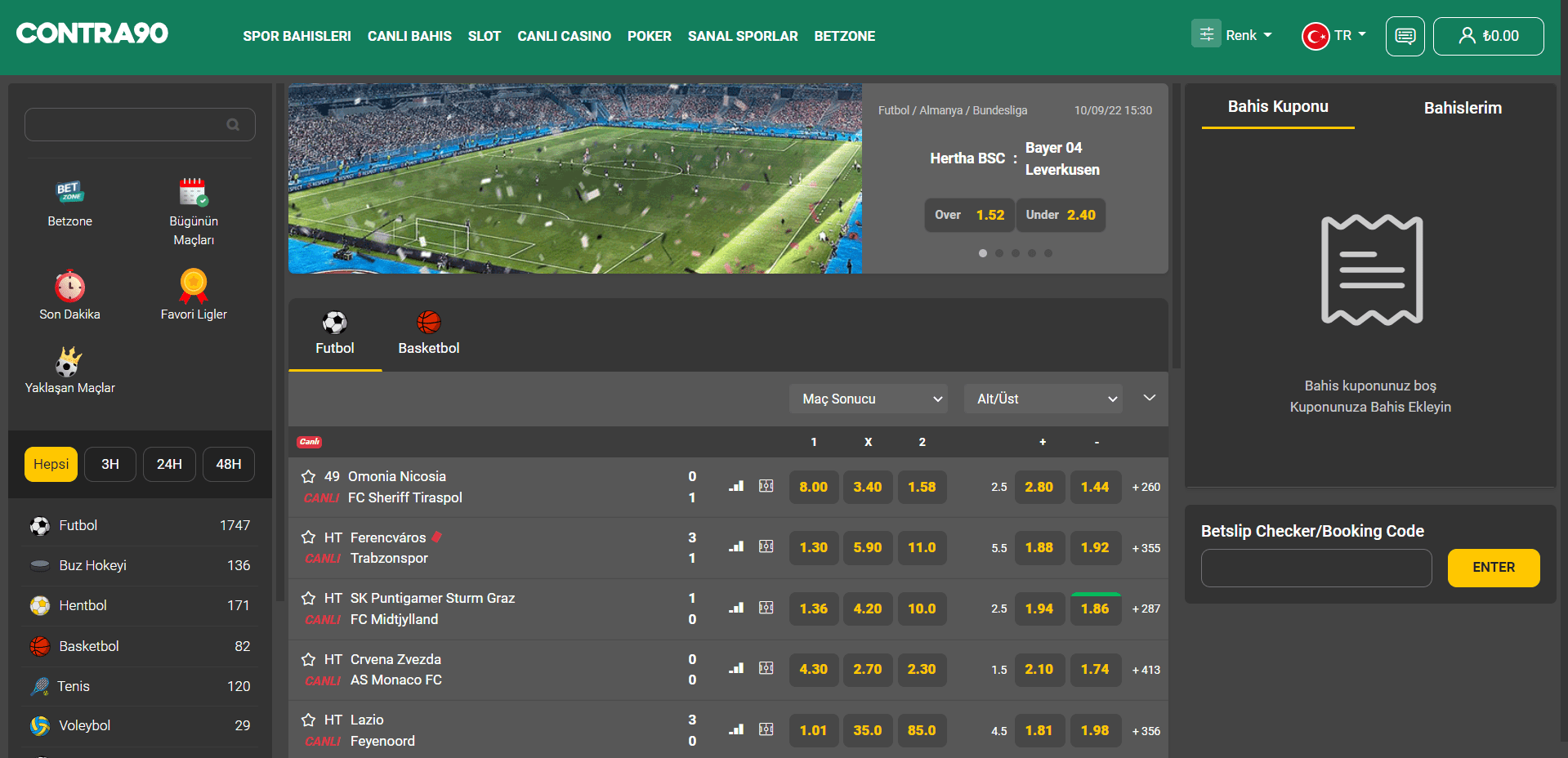Click the stadium banner image
The width and height of the screenshot is (1568, 758).
[x=575, y=178]
